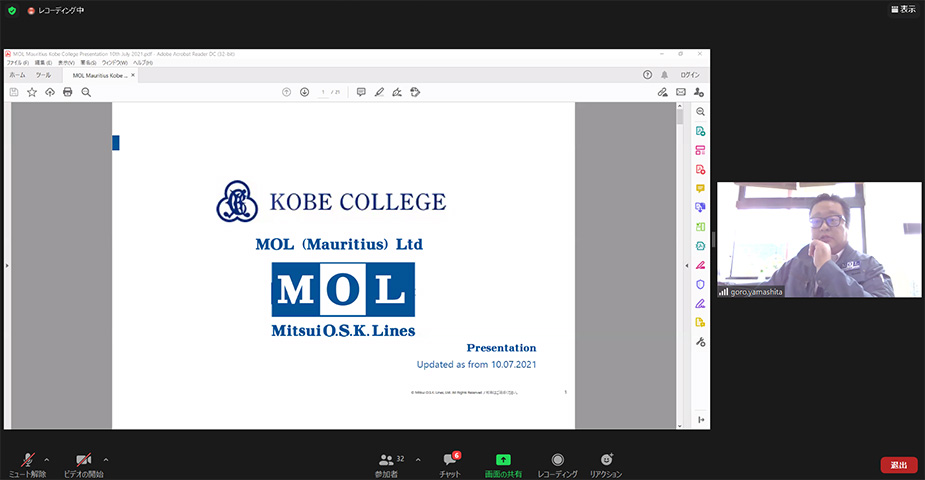Open the blue Combine Files tool icon
The height and width of the screenshot is (480, 925).
point(700,208)
